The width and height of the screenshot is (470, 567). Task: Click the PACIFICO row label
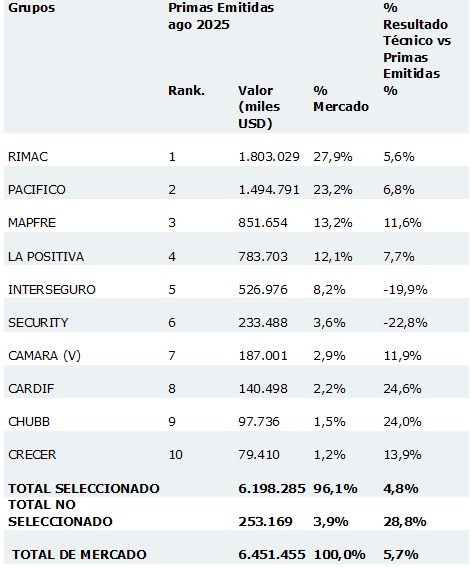[37, 189]
